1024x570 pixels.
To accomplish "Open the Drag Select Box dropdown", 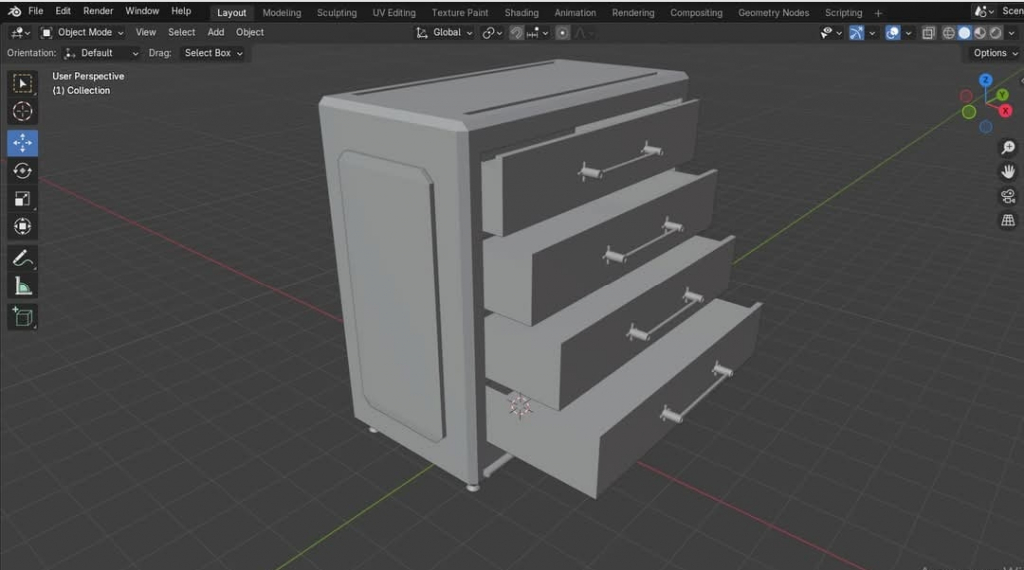I will [213, 53].
